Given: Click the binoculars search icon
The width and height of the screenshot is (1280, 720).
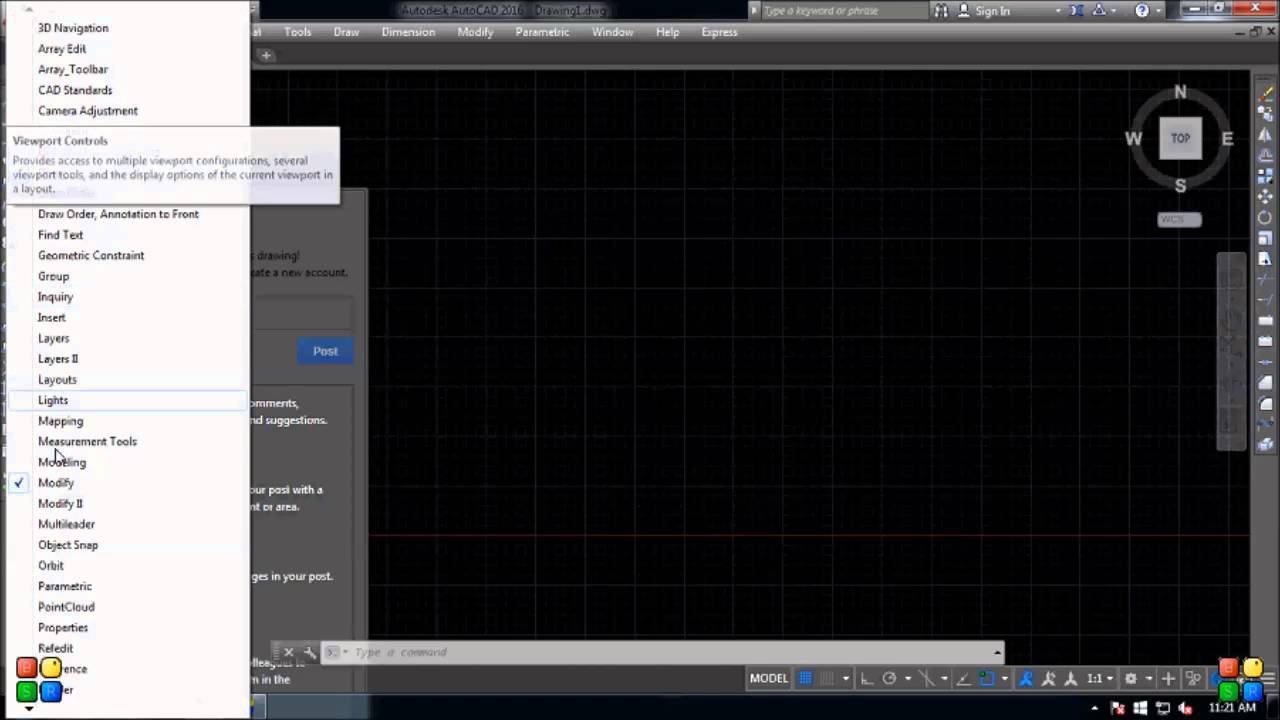Looking at the screenshot, I should click(942, 10).
